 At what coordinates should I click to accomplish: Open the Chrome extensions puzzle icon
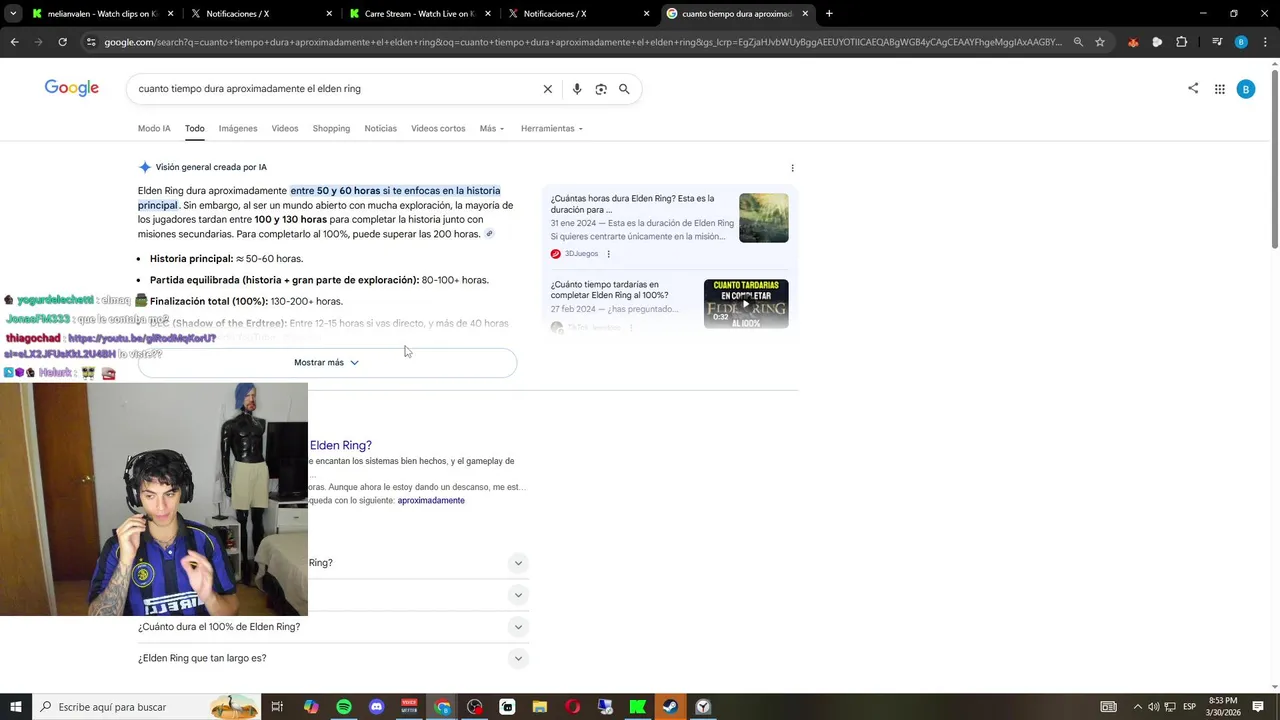click(x=1182, y=42)
